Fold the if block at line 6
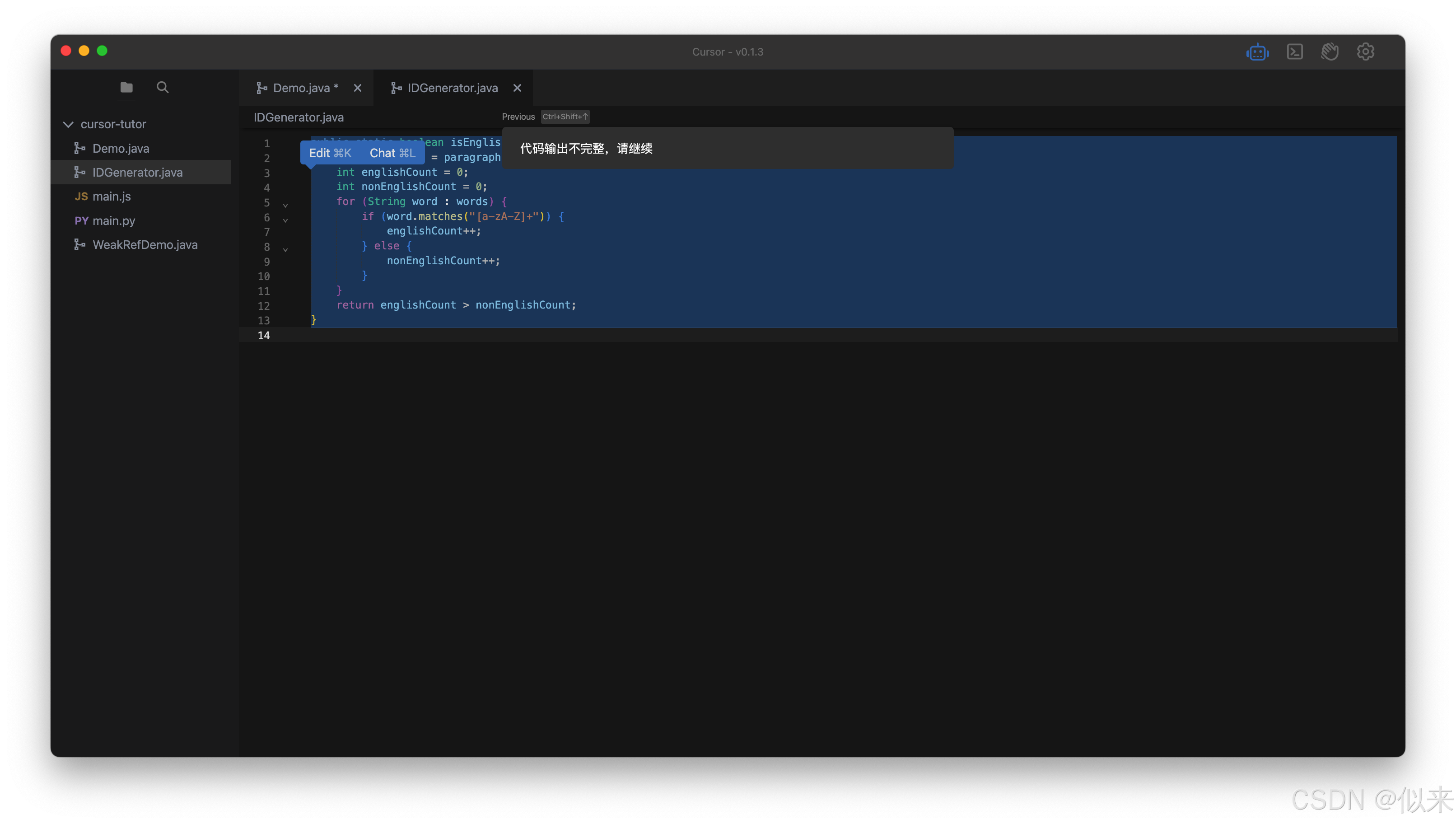The image size is (1456, 824). [x=285, y=220]
